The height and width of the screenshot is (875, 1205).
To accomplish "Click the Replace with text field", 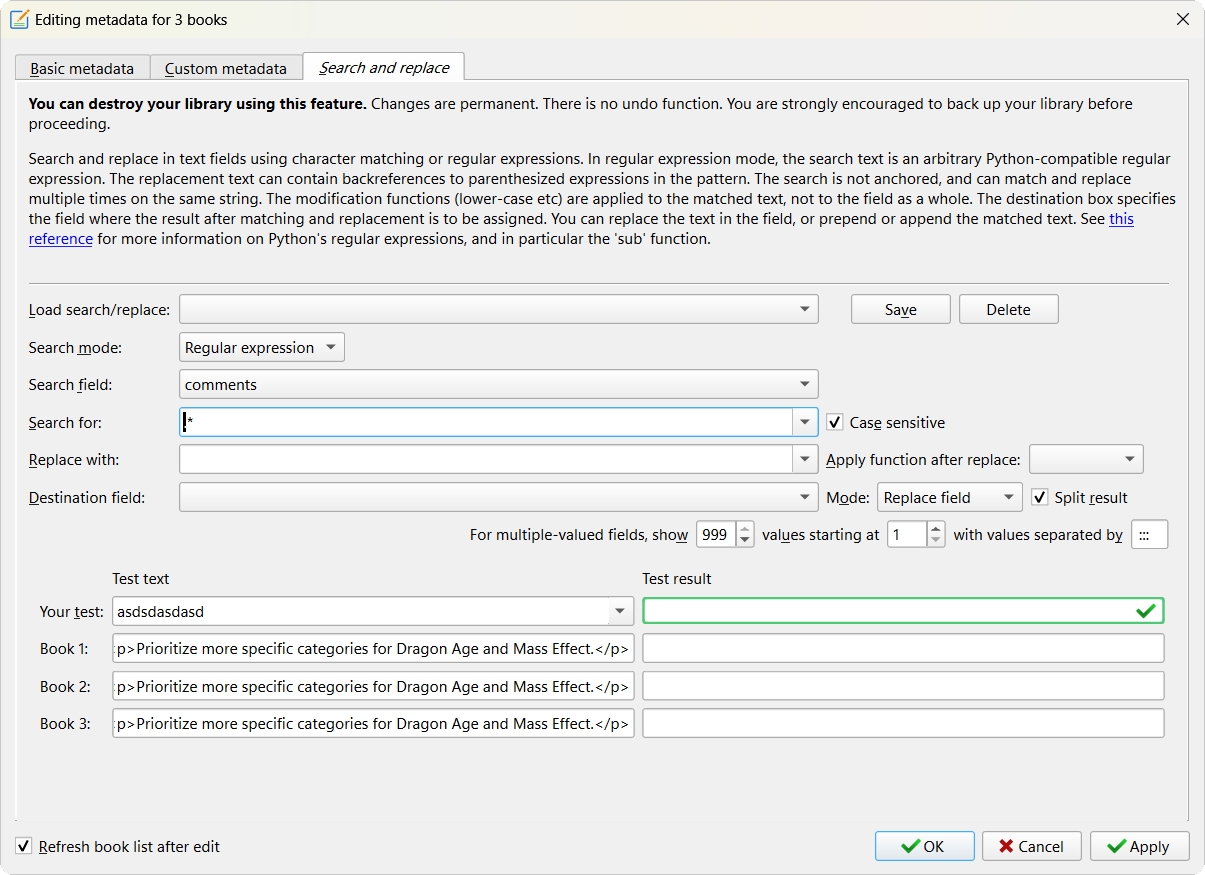I will click(486, 460).
